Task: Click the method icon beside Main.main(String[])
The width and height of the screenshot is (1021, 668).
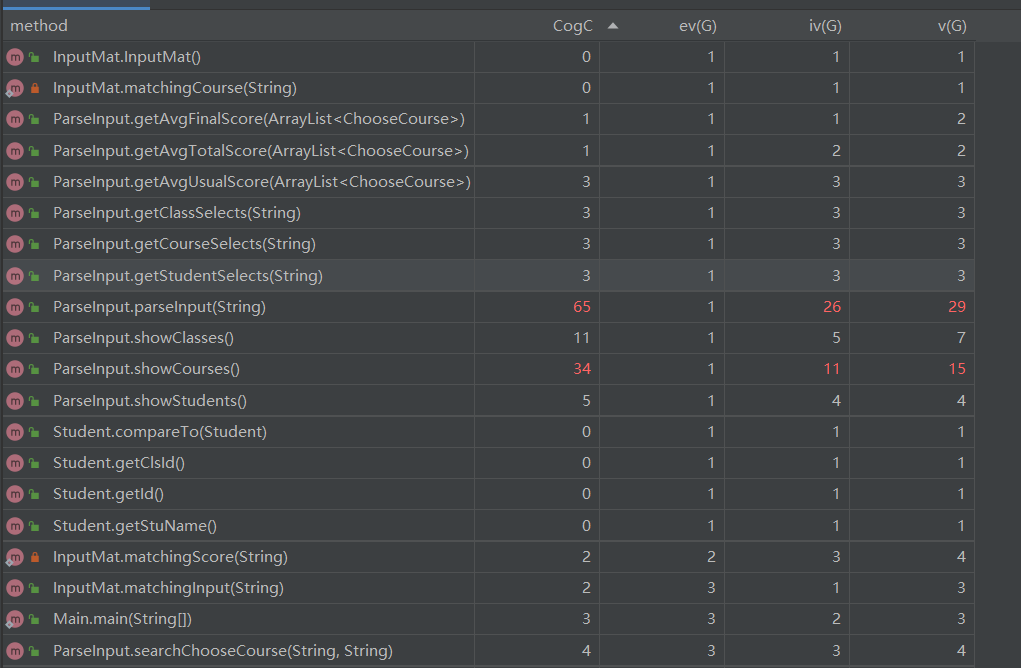Action: (x=15, y=619)
